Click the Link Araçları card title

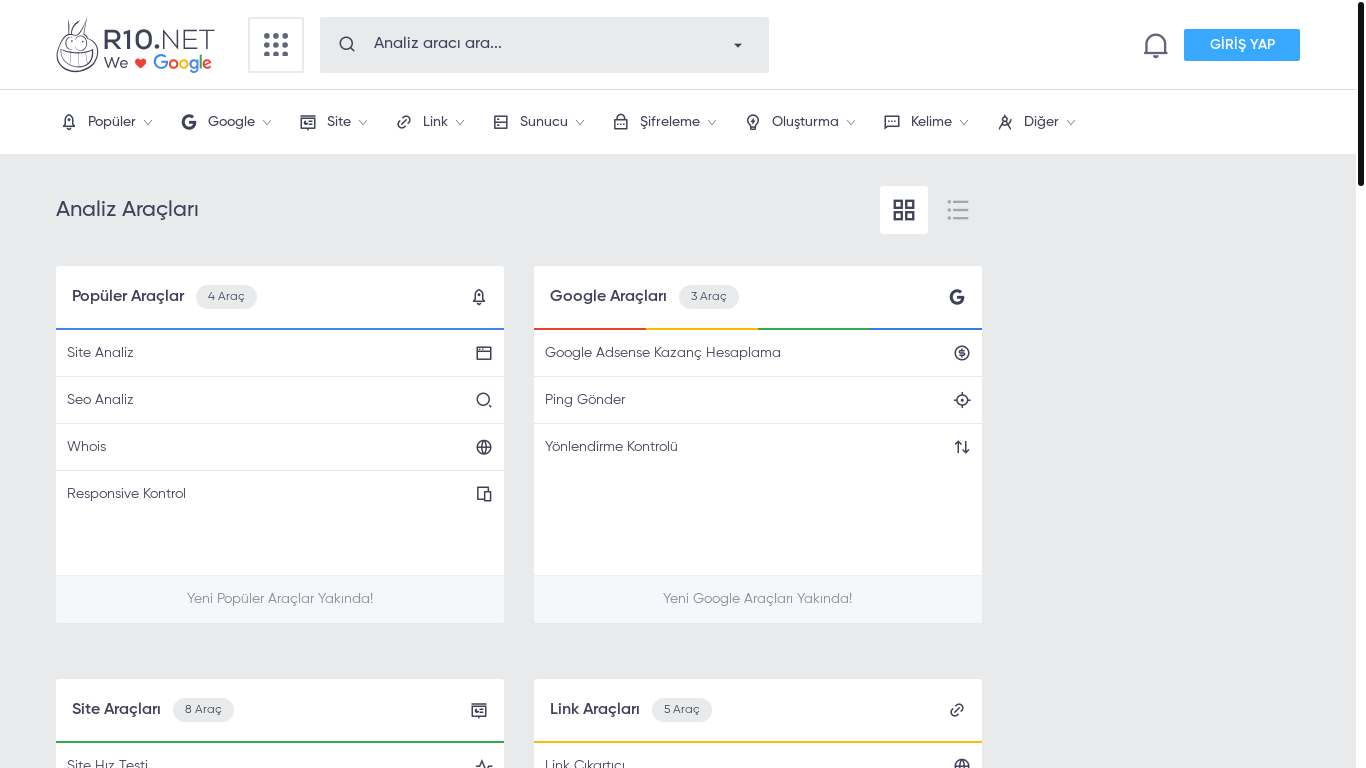coord(595,709)
